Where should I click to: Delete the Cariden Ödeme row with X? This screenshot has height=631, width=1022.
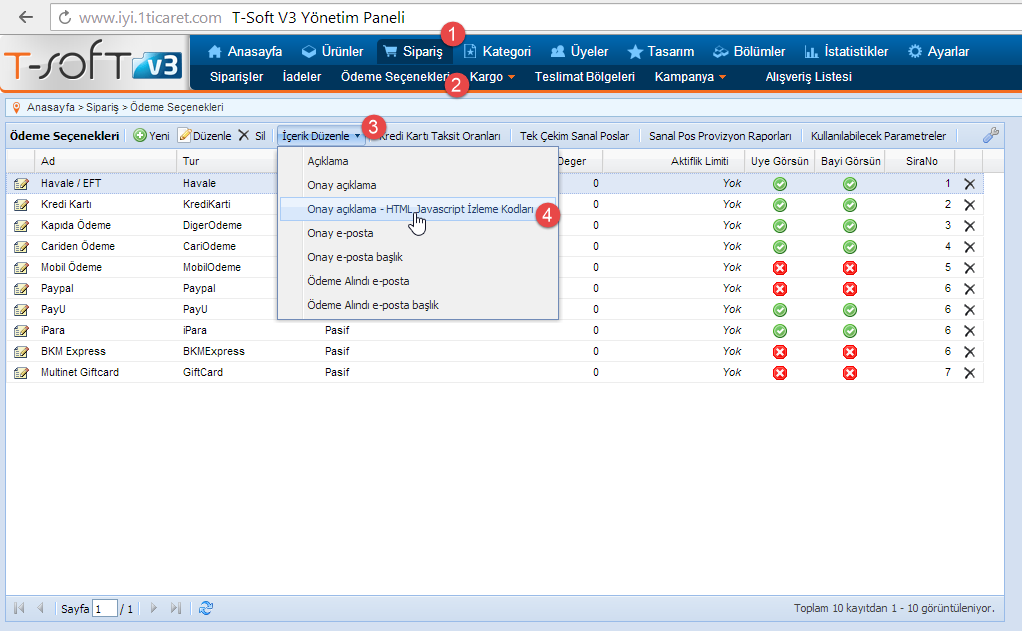969,246
